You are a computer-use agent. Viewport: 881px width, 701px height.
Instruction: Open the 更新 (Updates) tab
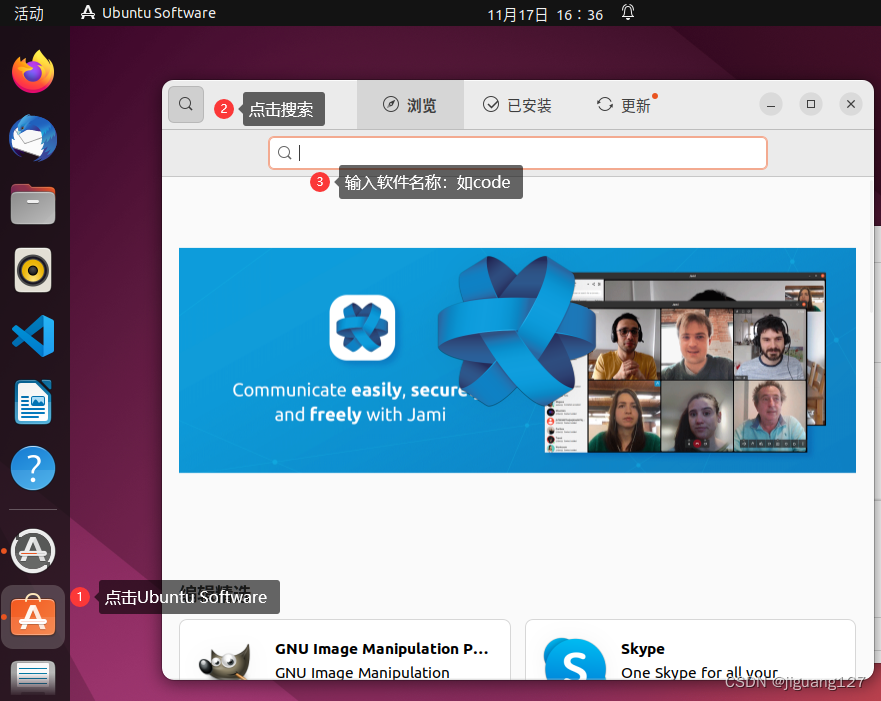click(624, 104)
